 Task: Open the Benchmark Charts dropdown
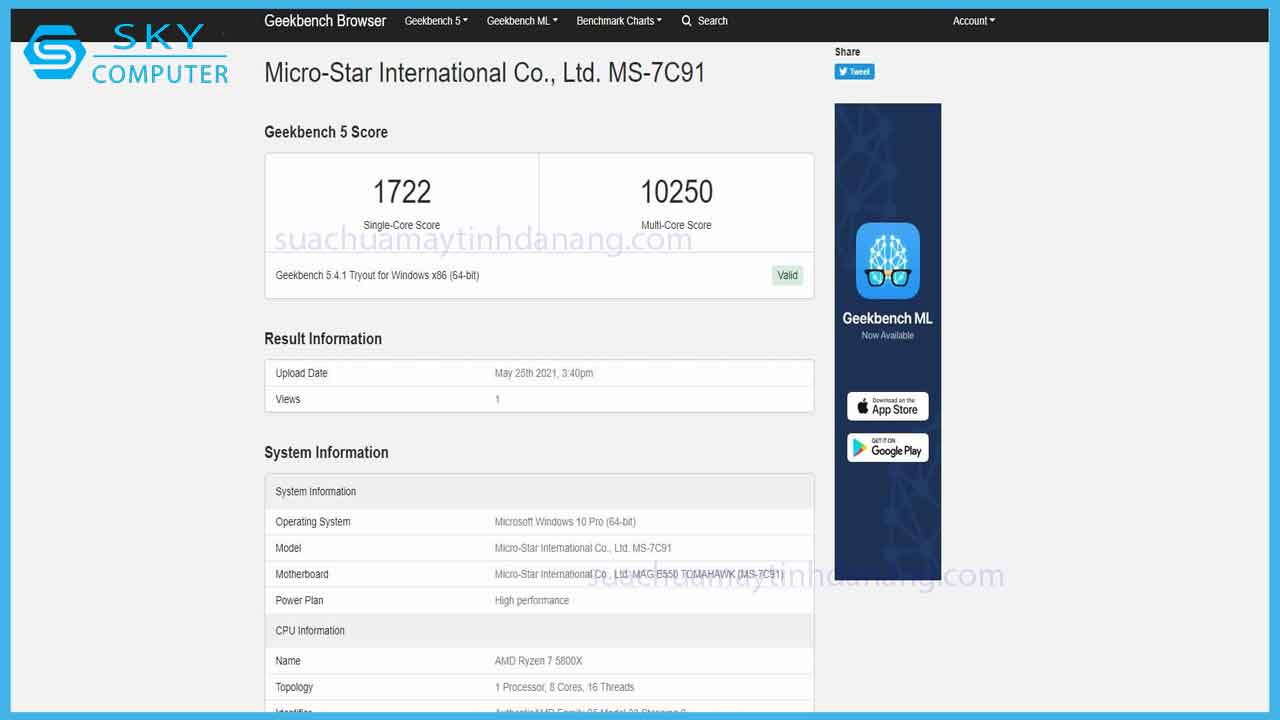pos(620,21)
